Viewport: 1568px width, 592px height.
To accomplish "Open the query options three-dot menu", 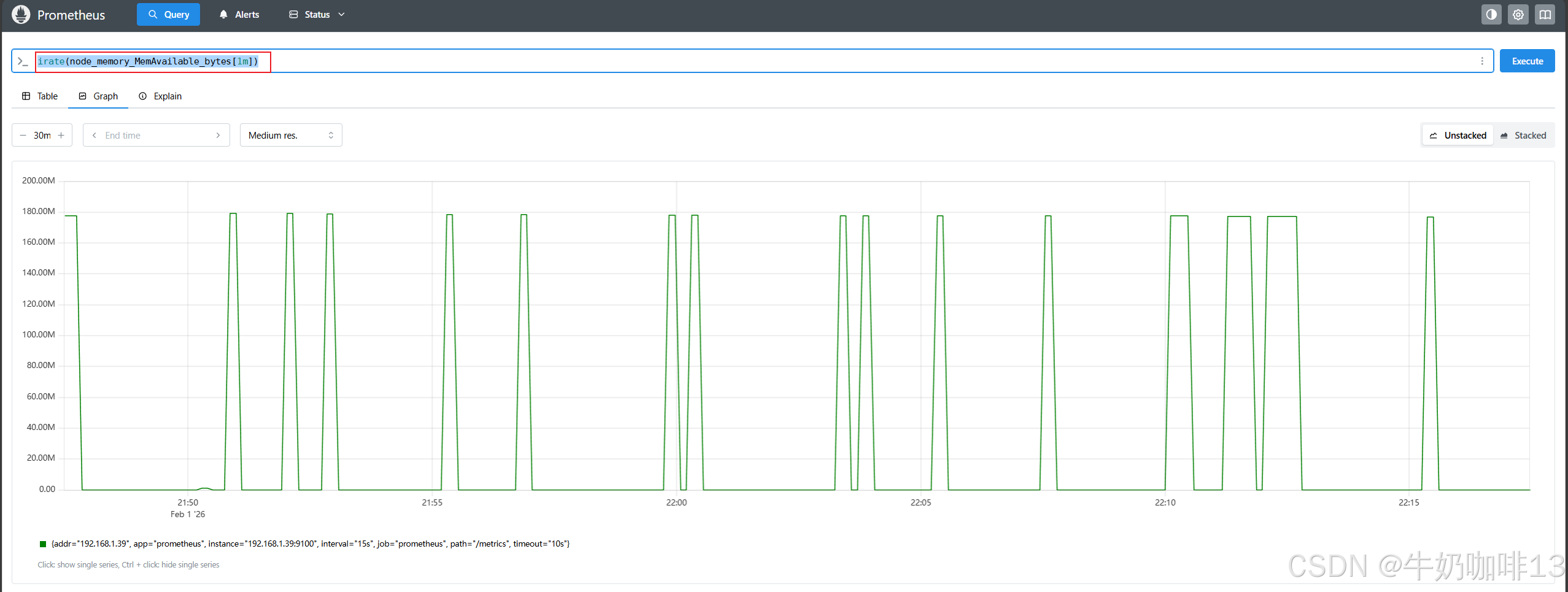I will [1482, 61].
